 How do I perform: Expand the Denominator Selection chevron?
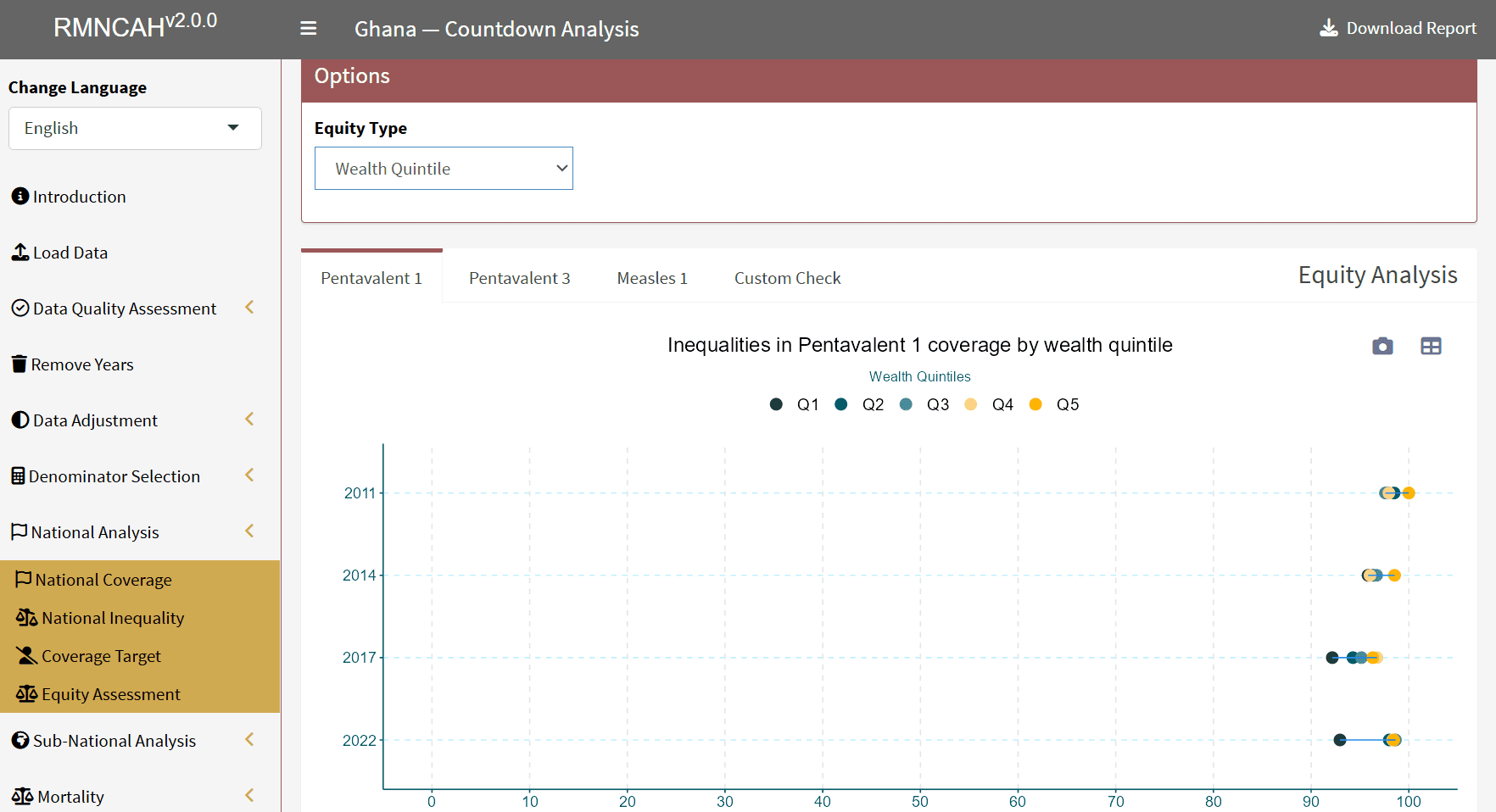[x=250, y=475]
